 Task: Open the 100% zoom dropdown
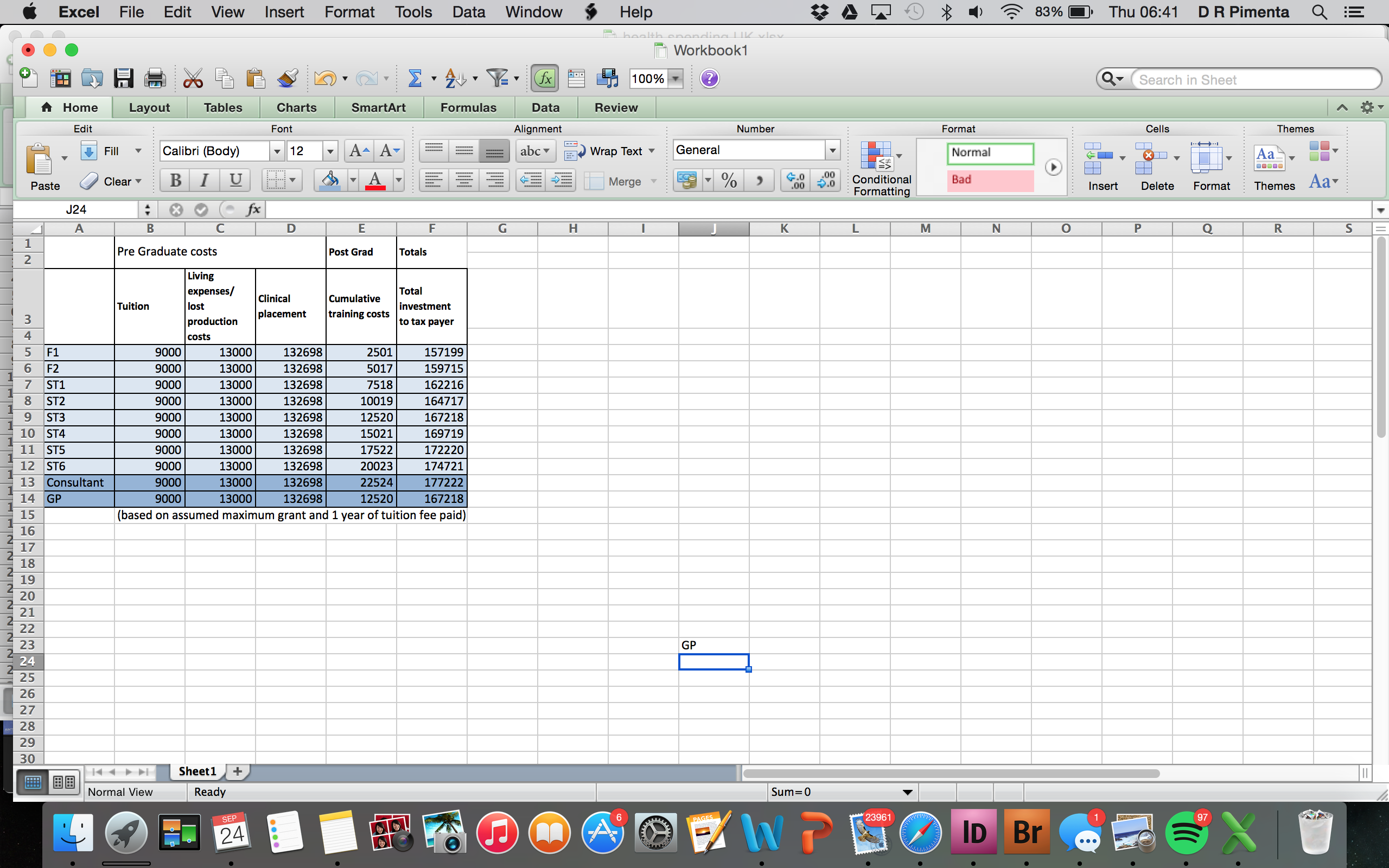[676, 79]
